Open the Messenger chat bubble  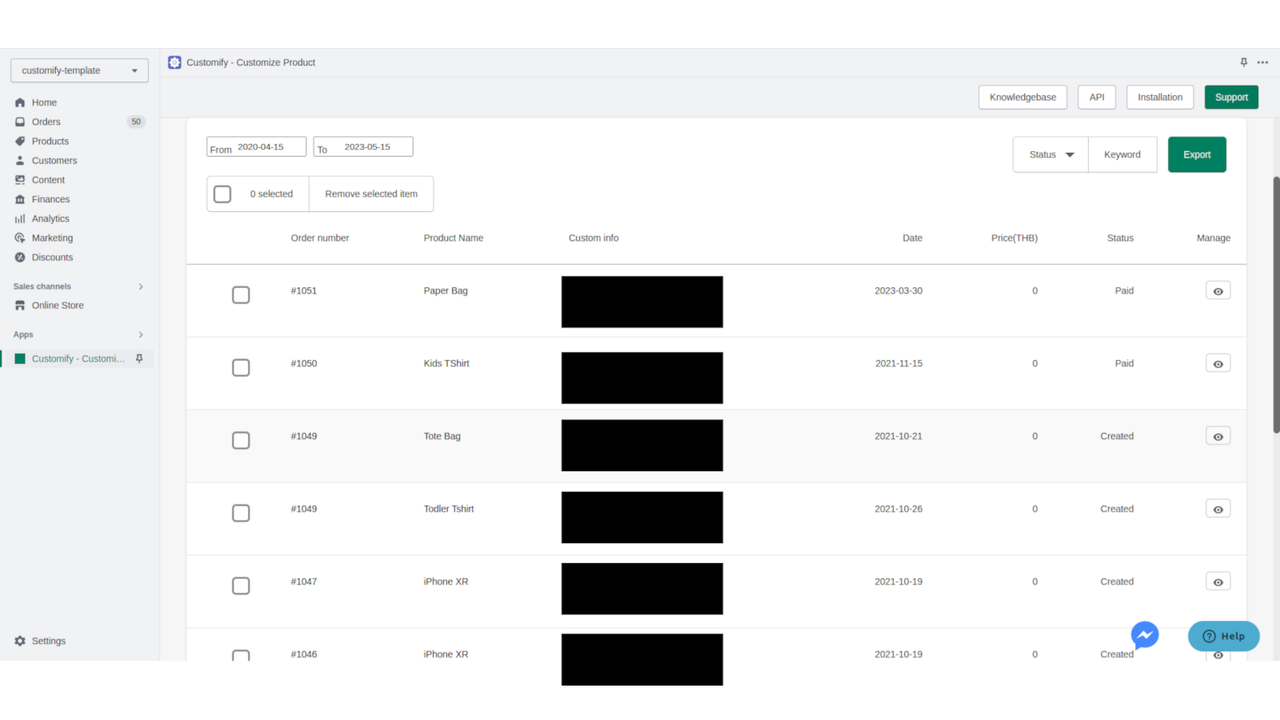(x=1144, y=635)
